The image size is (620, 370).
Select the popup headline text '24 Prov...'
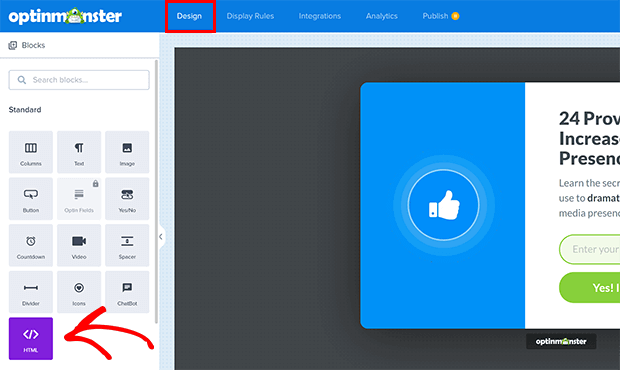[590, 139]
